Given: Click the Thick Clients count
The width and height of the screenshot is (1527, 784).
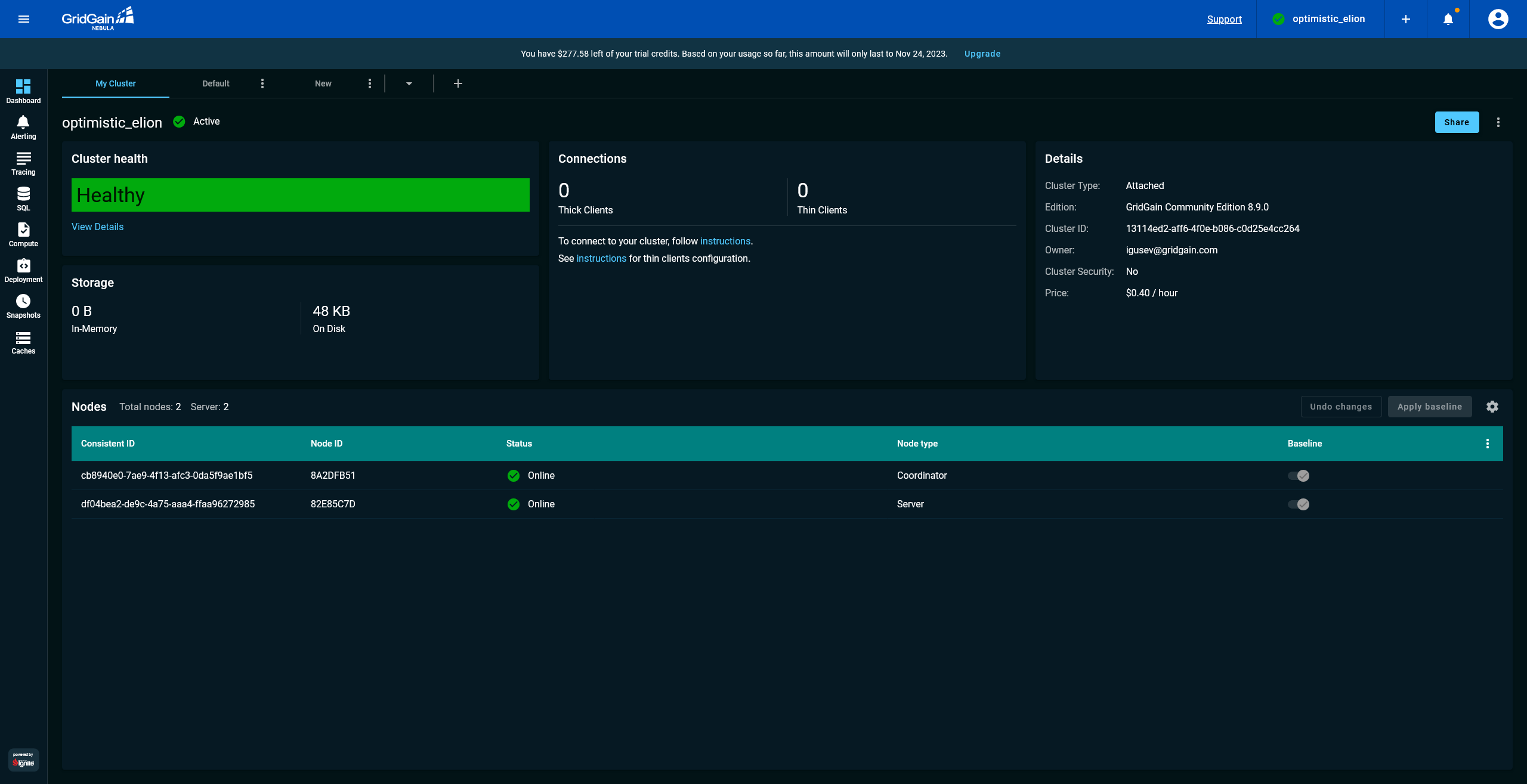Looking at the screenshot, I should tap(564, 191).
